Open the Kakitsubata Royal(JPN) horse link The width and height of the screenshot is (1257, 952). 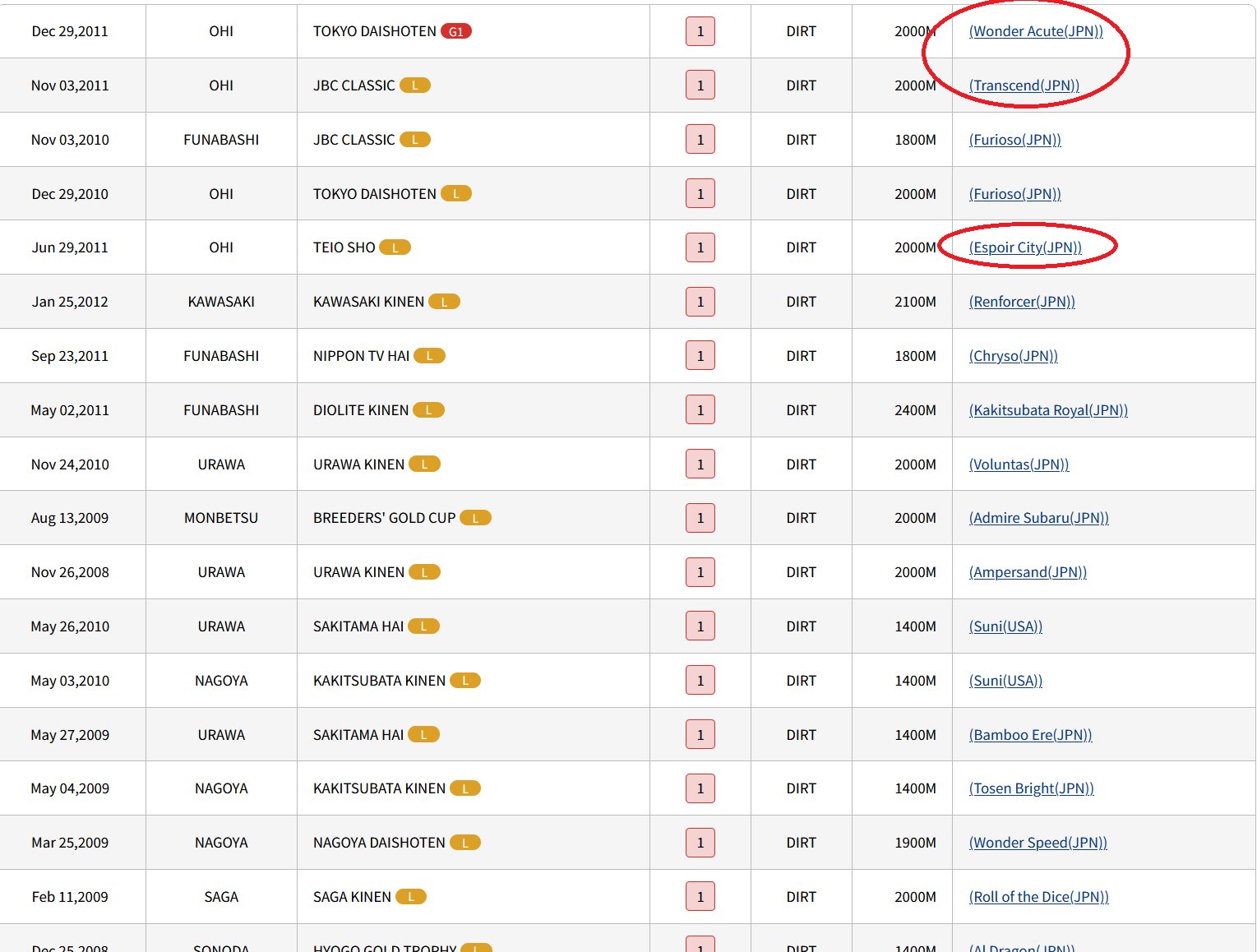pos(1048,410)
